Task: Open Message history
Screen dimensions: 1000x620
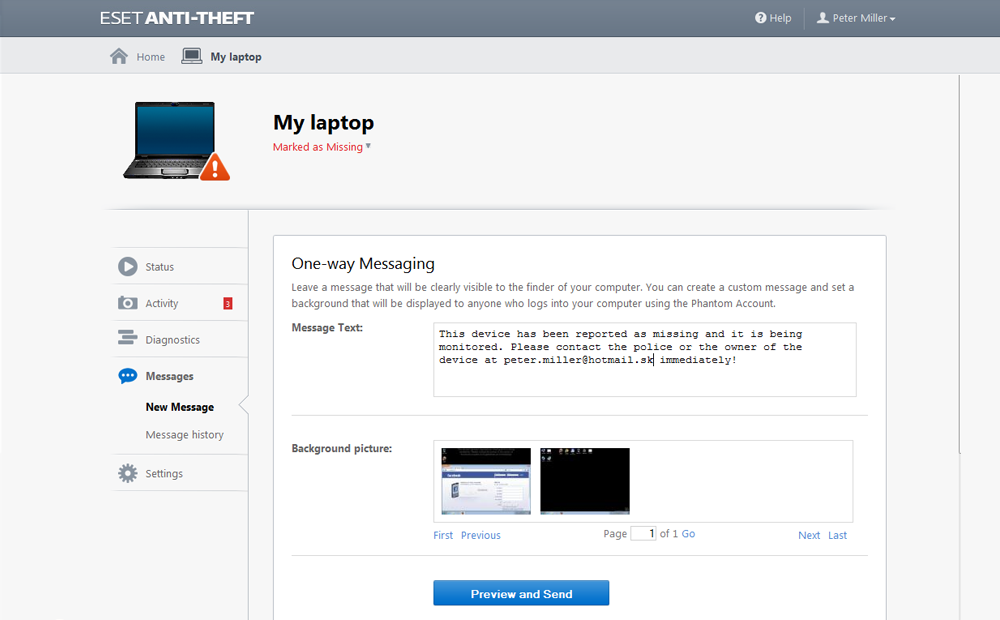Action: tap(184, 434)
